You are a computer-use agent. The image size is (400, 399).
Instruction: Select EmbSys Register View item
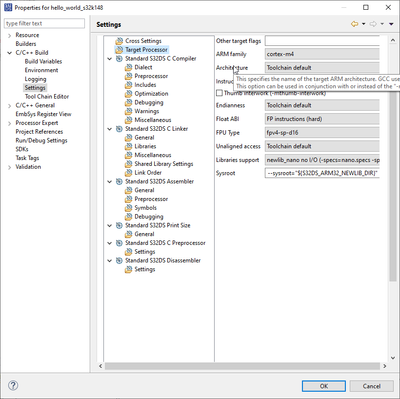click(x=43, y=114)
